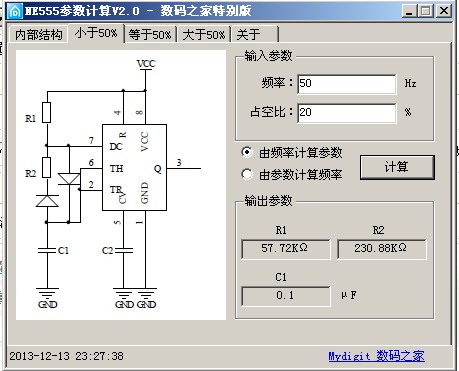Select the 小于50% tab
The height and width of the screenshot is (371, 459).
point(96,33)
